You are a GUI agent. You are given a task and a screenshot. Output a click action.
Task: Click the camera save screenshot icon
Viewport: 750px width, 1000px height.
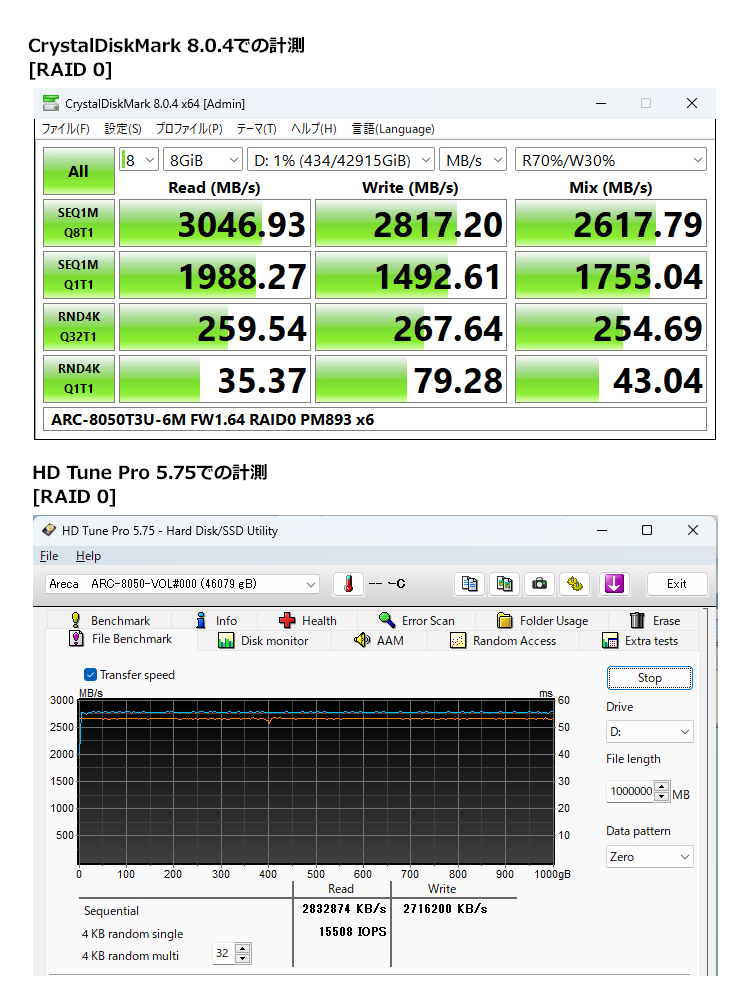540,584
